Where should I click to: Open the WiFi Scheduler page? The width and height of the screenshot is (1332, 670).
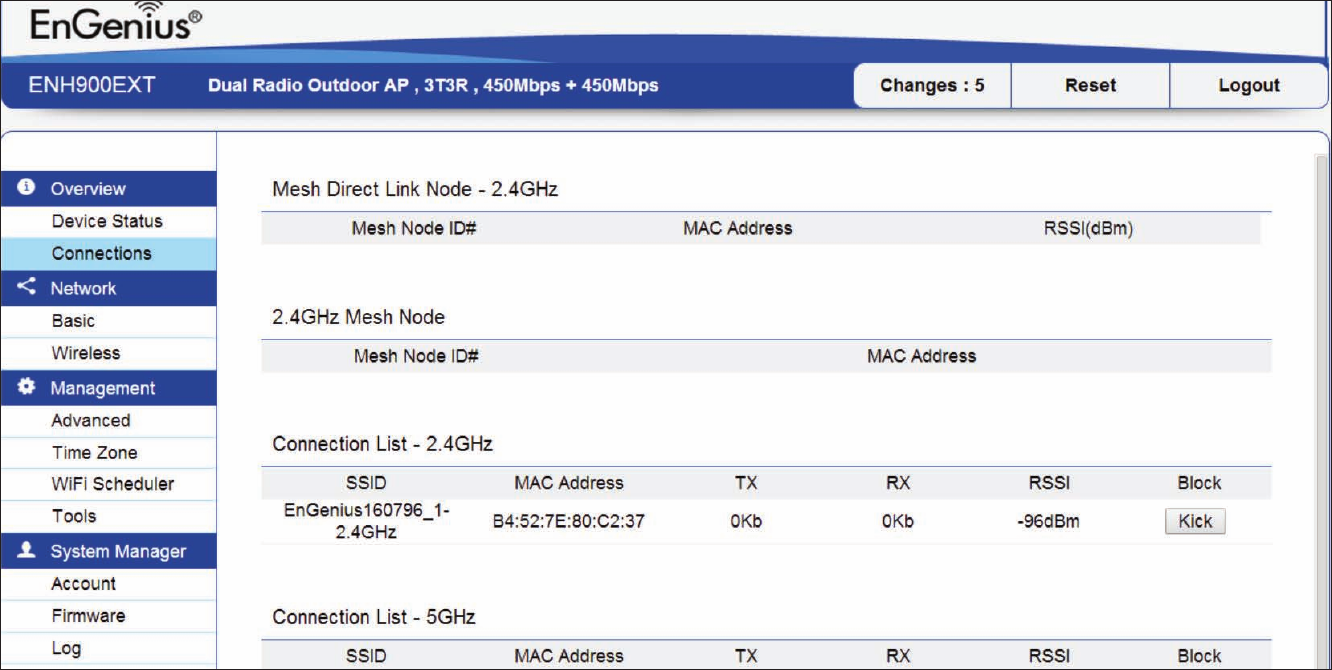click(x=113, y=484)
